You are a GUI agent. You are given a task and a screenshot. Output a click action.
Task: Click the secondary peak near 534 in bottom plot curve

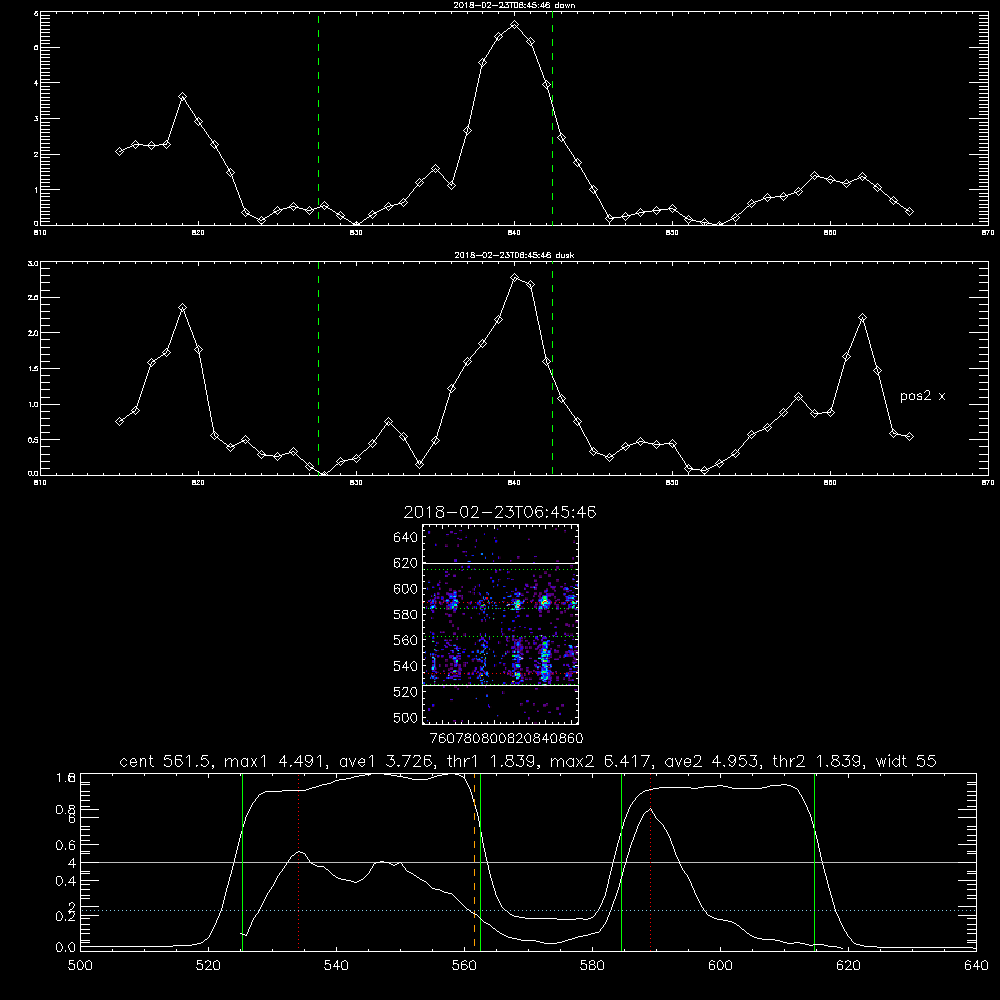tap(299, 852)
